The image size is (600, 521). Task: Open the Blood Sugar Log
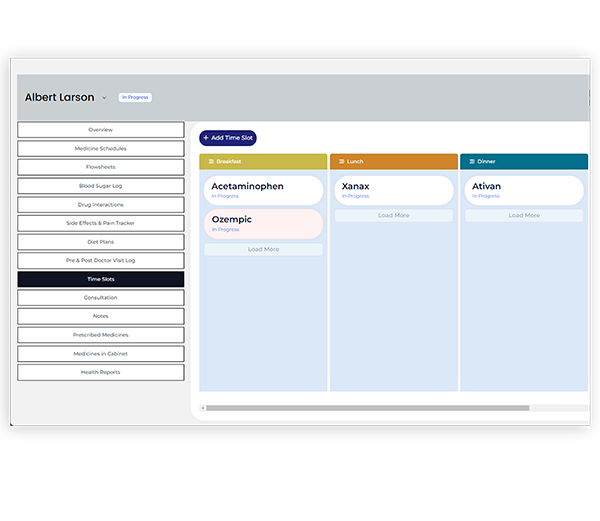(x=101, y=186)
